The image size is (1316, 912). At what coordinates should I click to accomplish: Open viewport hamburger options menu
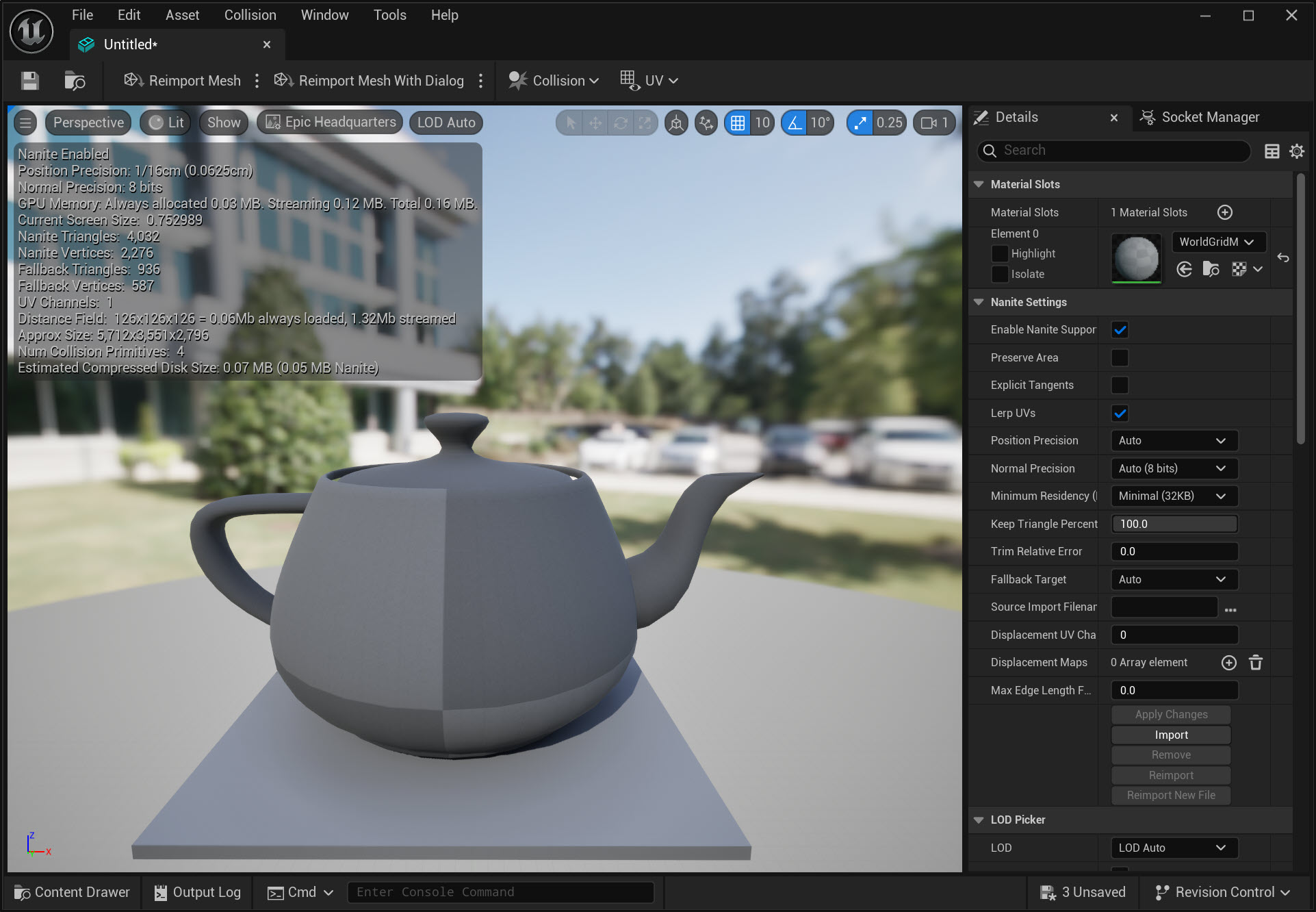[x=26, y=123]
